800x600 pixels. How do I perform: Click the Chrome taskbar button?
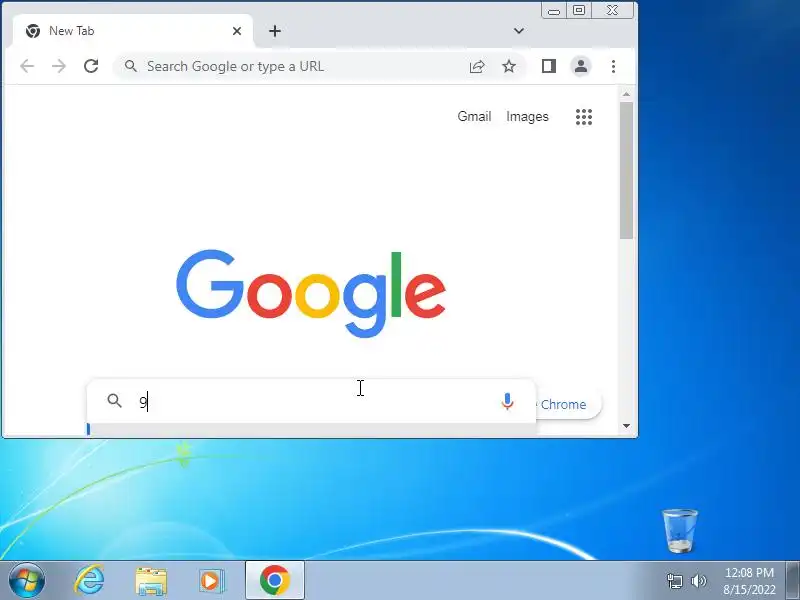274,581
